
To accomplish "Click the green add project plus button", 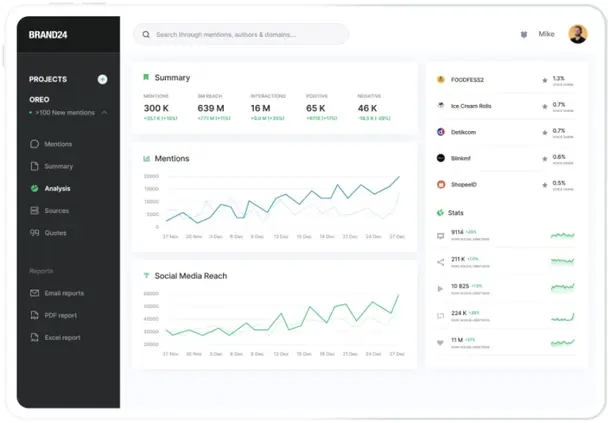I will click(102, 79).
